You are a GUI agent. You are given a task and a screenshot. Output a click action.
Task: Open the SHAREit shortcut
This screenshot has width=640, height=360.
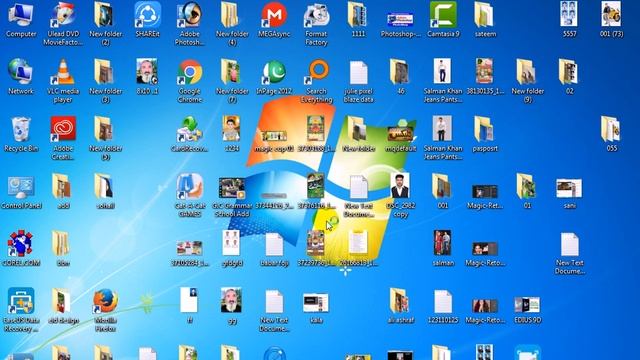tap(147, 20)
